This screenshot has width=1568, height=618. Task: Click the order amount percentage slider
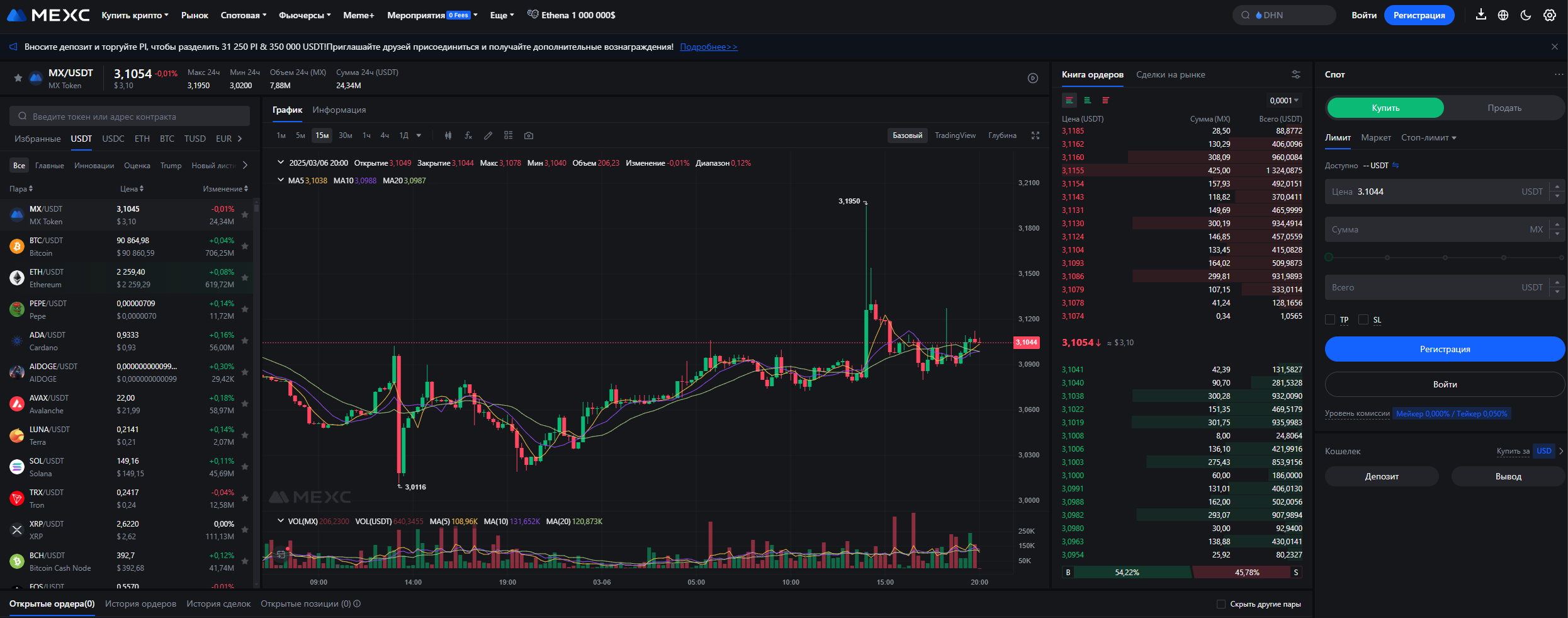pos(1445,257)
